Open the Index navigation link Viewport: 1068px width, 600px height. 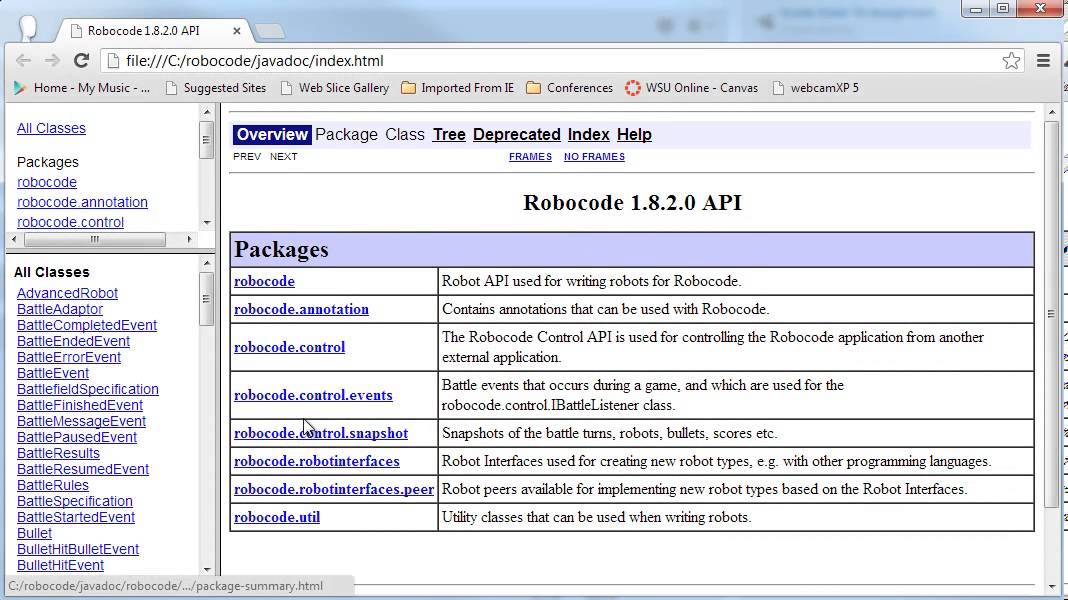(588, 134)
